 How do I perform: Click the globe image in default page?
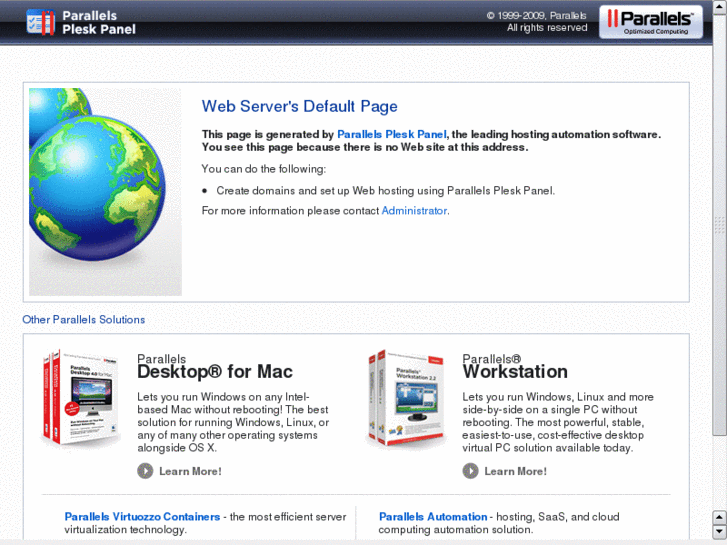(105, 192)
